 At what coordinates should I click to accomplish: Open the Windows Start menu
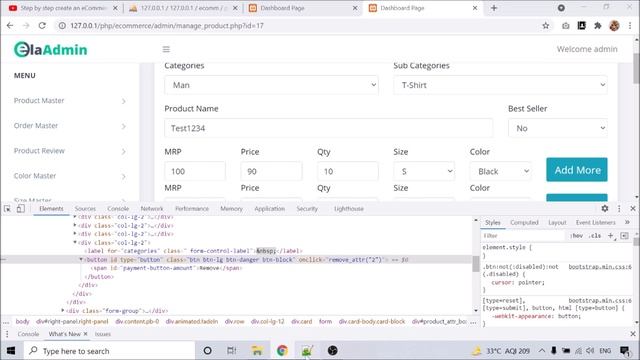[11, 351]
